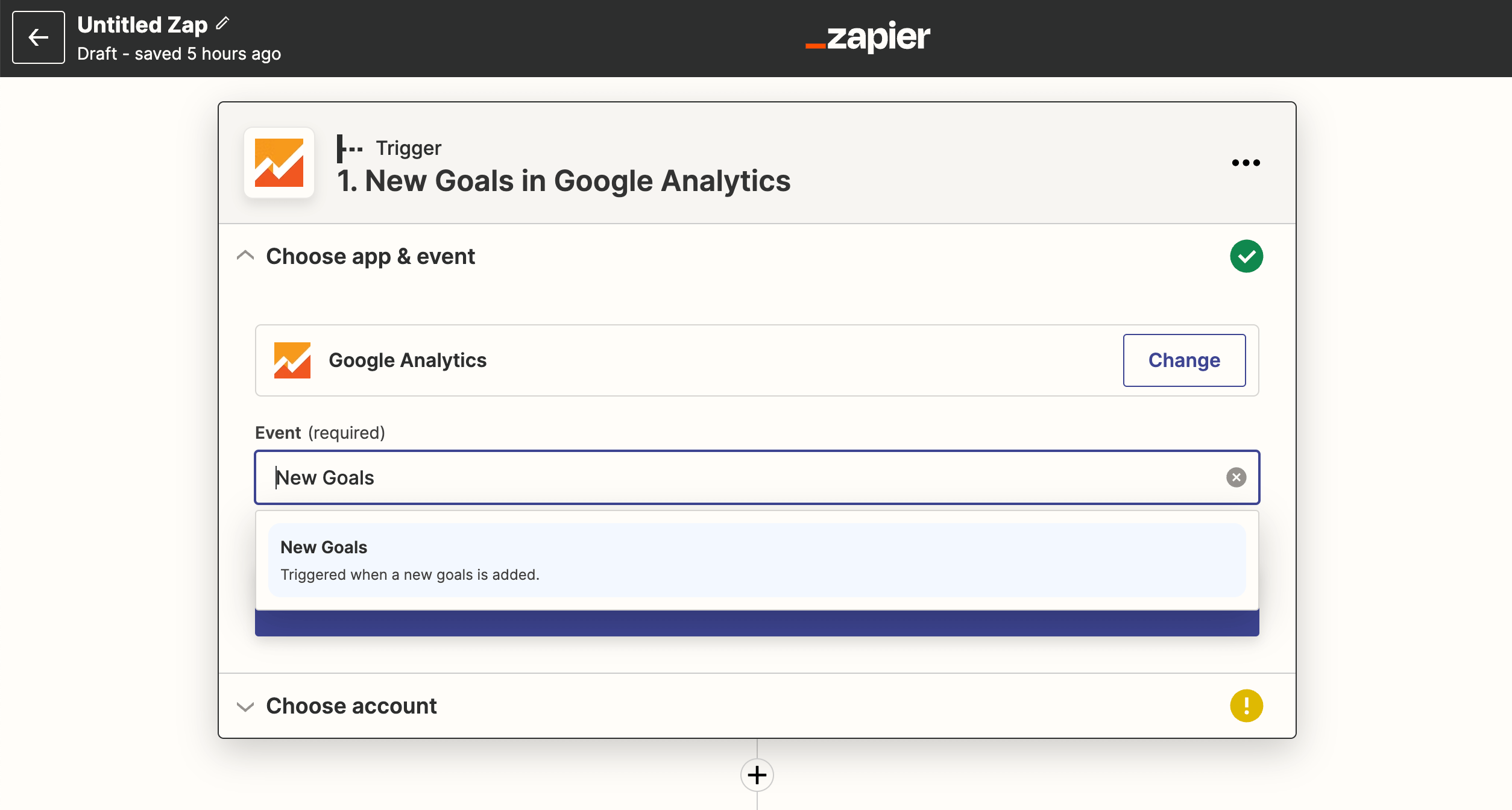Click the pencil icon to rename the Zap
The width and height of the screenshot is (1512, 810).
coord(223,23)
